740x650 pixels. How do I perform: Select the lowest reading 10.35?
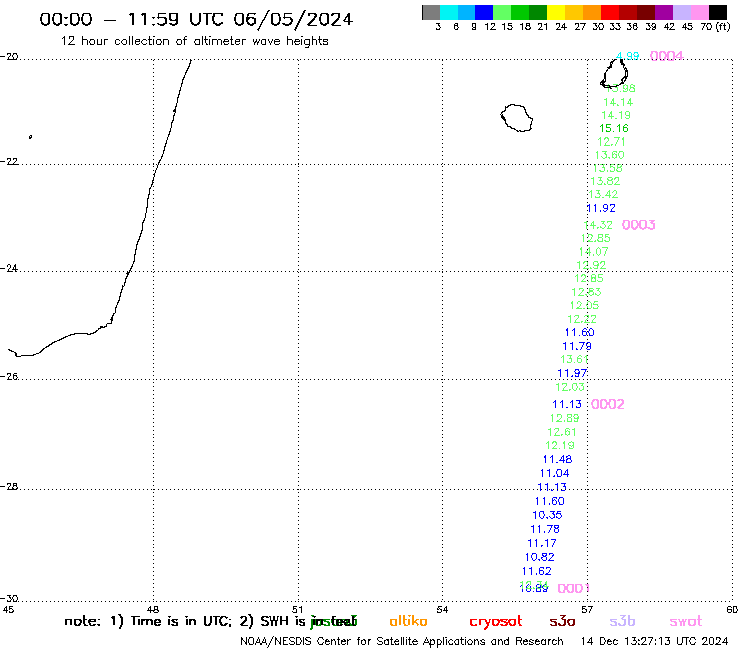click(547, 515)
